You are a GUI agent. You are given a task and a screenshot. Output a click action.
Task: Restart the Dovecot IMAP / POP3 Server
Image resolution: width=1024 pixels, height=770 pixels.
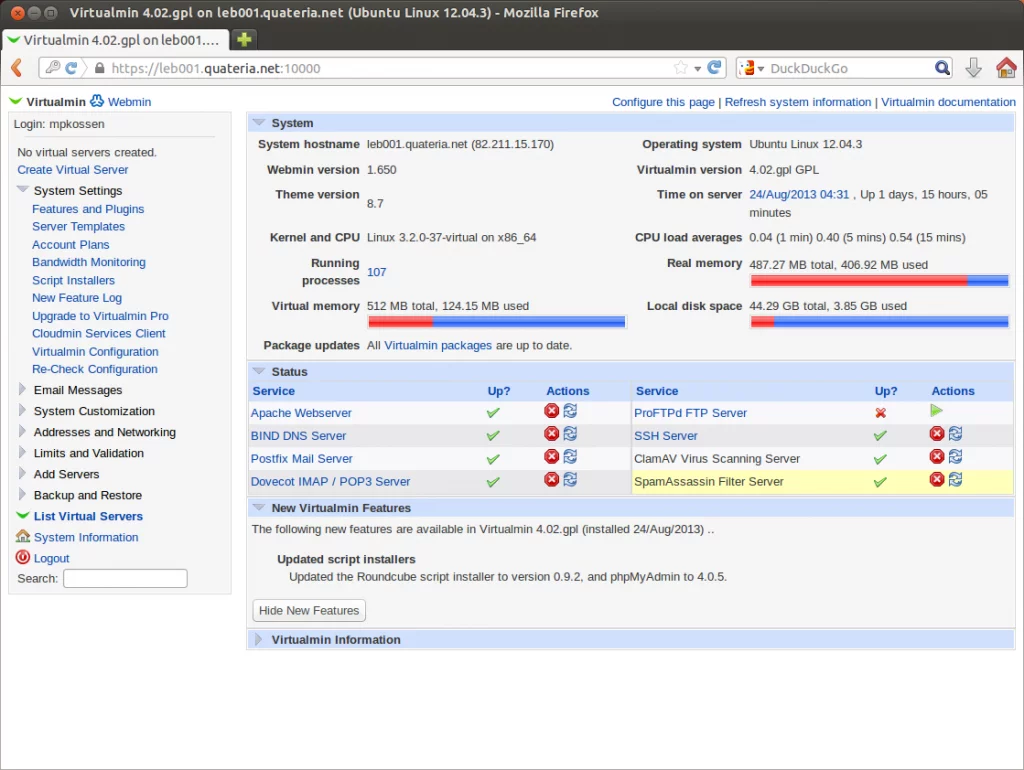pos(570,479)
